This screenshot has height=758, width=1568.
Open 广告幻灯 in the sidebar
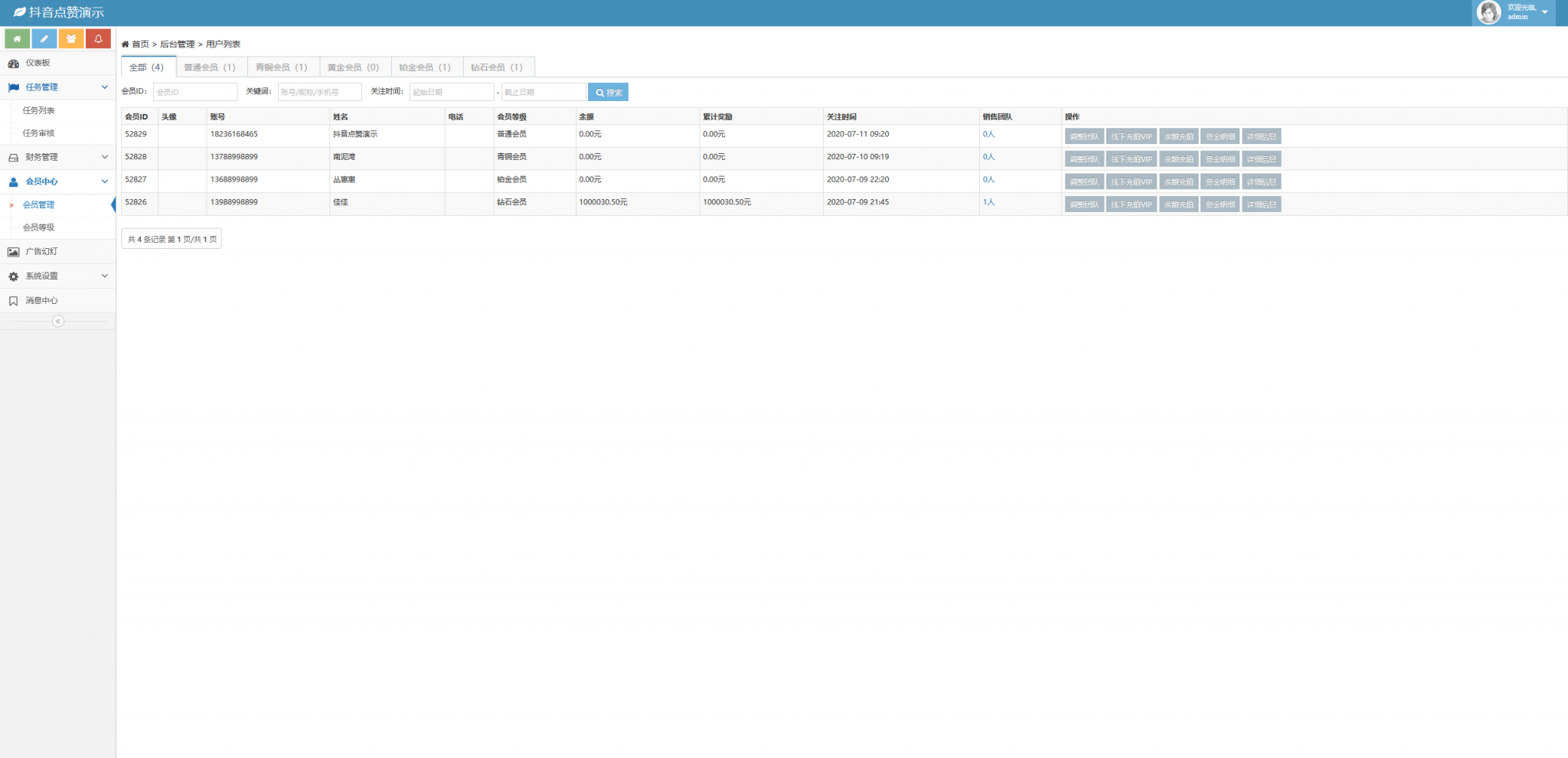pyautogui.click(x=41, y=251)
